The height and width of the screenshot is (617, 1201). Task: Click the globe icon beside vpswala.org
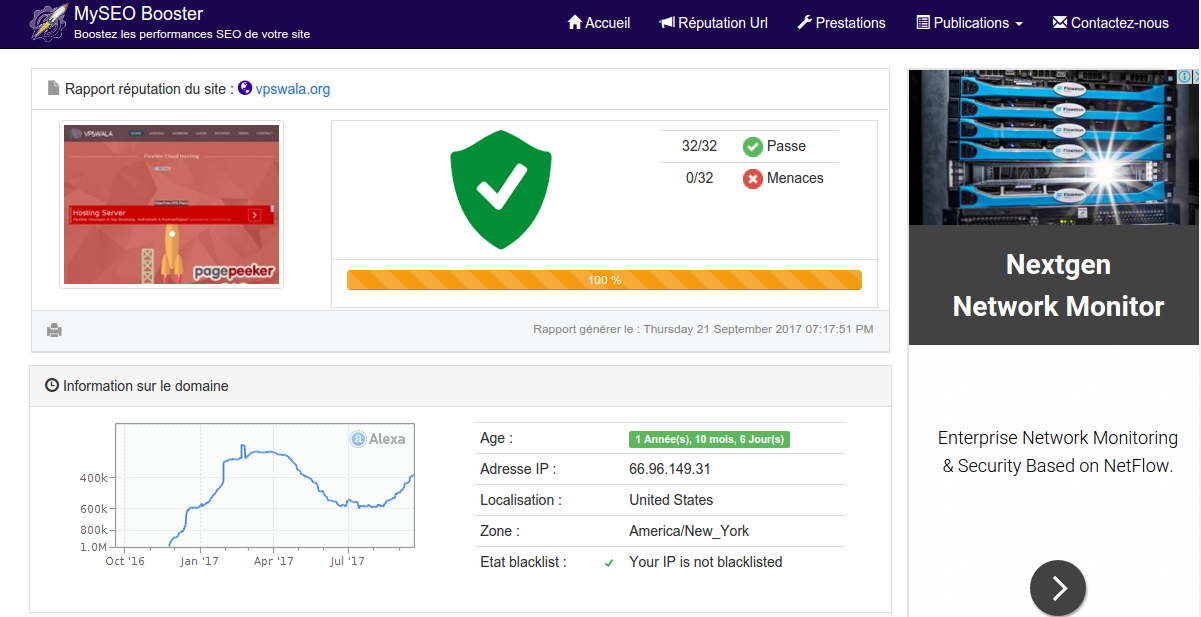pyautogui.click(x=245, y=89)
